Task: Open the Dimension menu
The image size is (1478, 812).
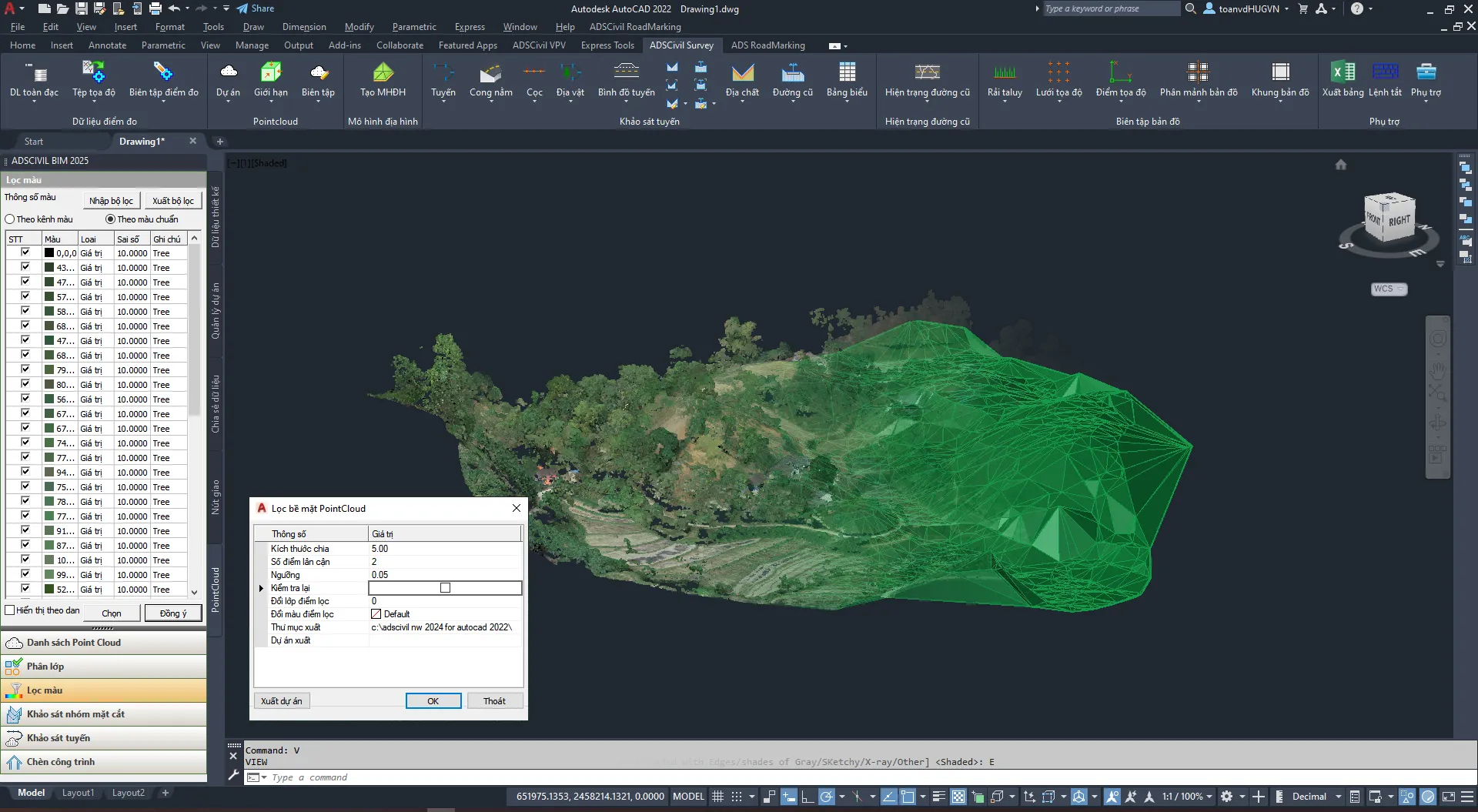Action: (304, 27)
